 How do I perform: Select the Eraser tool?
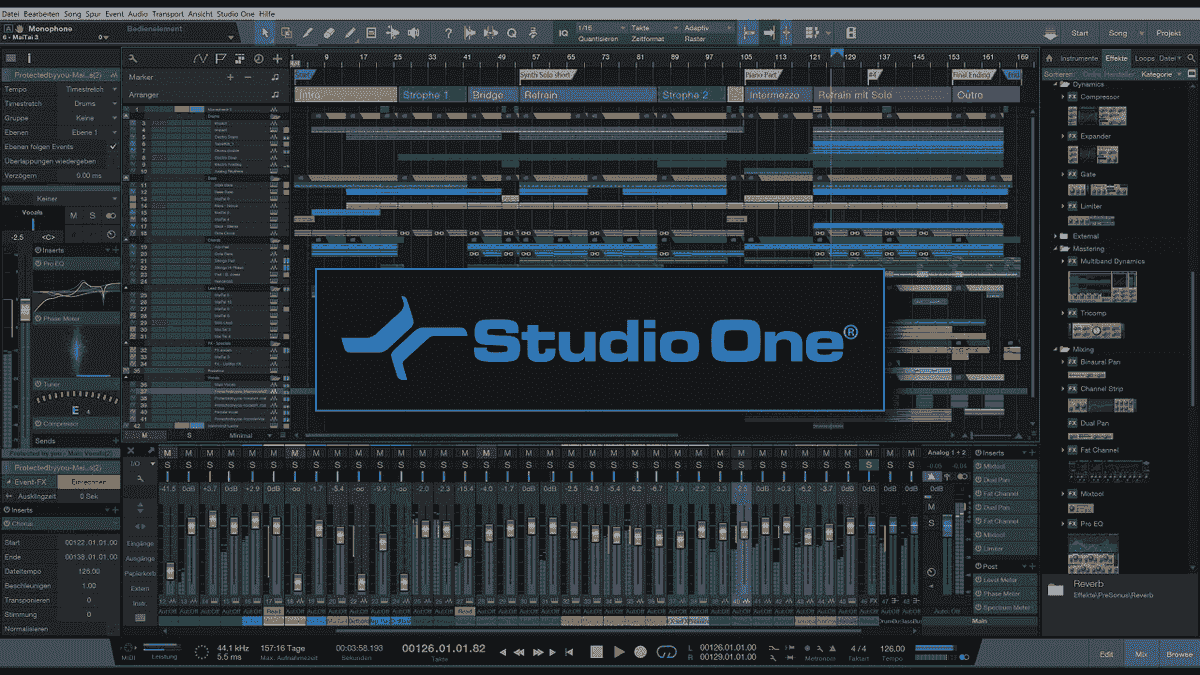click(330, 31)
